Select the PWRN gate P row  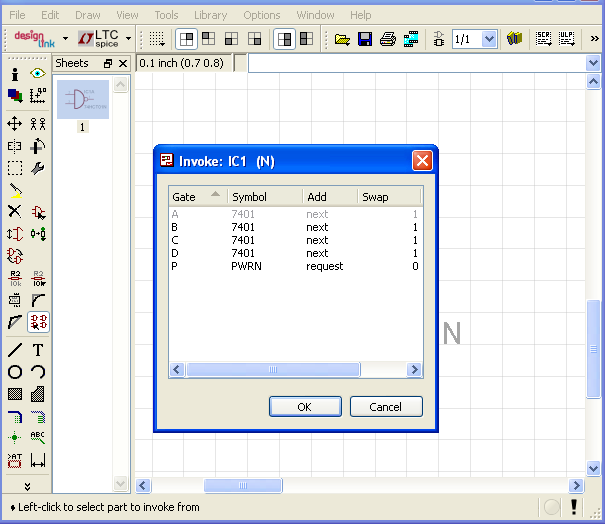(295, 266)
